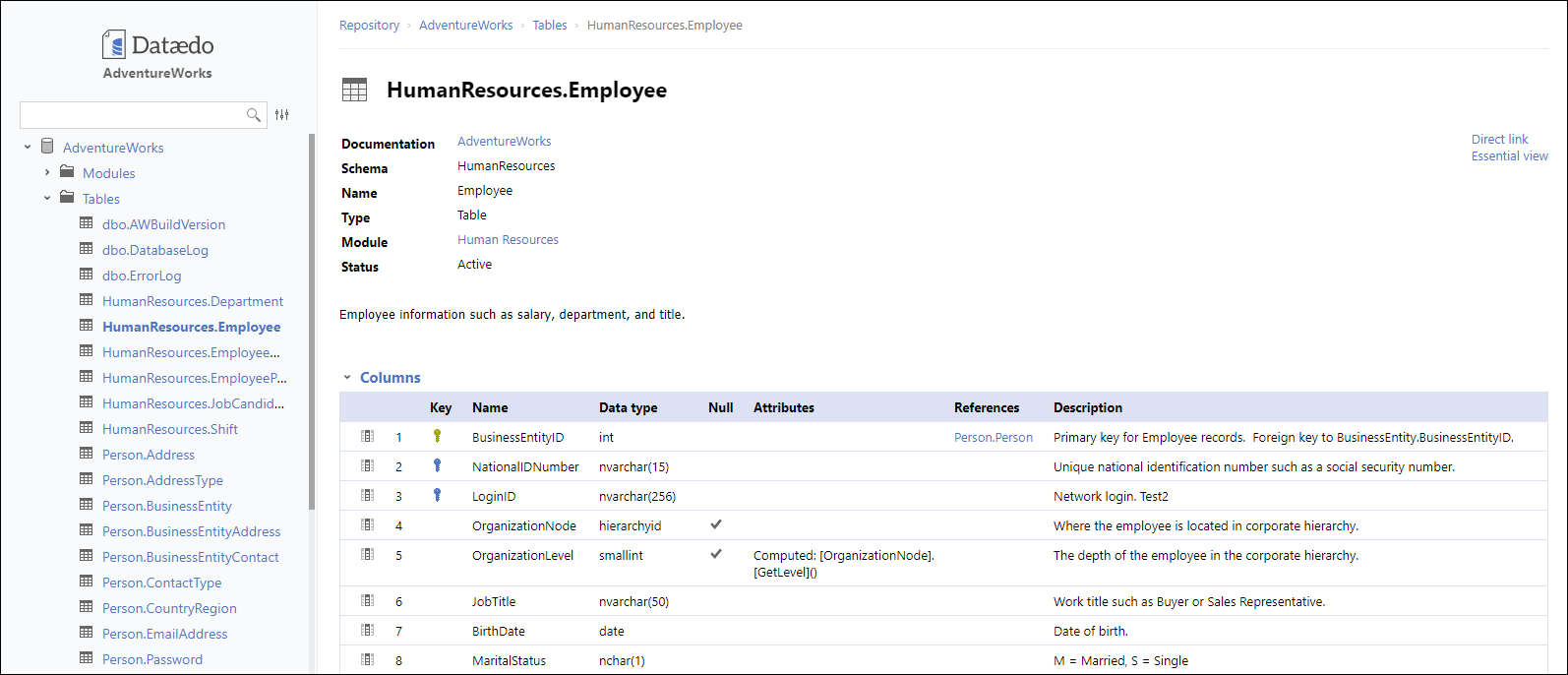Go to Repository in breadcrumb

(369, 26)
